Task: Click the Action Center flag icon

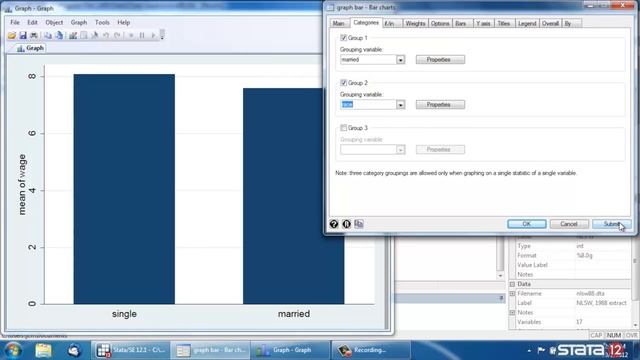Action: (541, 350)
